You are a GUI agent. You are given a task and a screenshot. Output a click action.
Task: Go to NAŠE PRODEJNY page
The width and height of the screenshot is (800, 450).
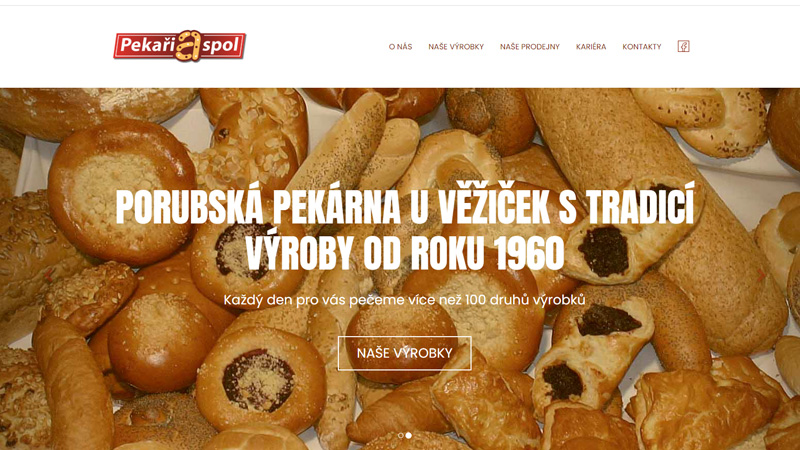530,46
